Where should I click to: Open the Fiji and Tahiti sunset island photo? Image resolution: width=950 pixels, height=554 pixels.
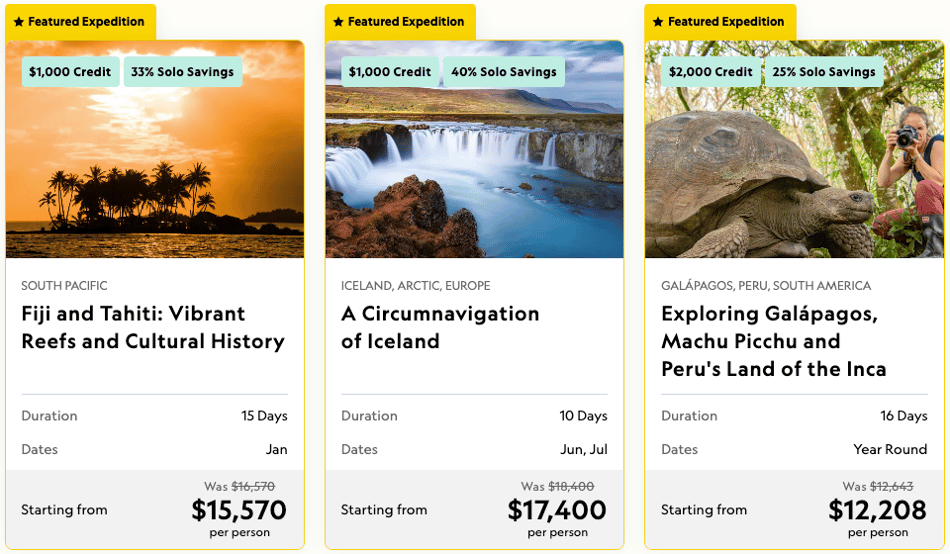click(155, 149)
